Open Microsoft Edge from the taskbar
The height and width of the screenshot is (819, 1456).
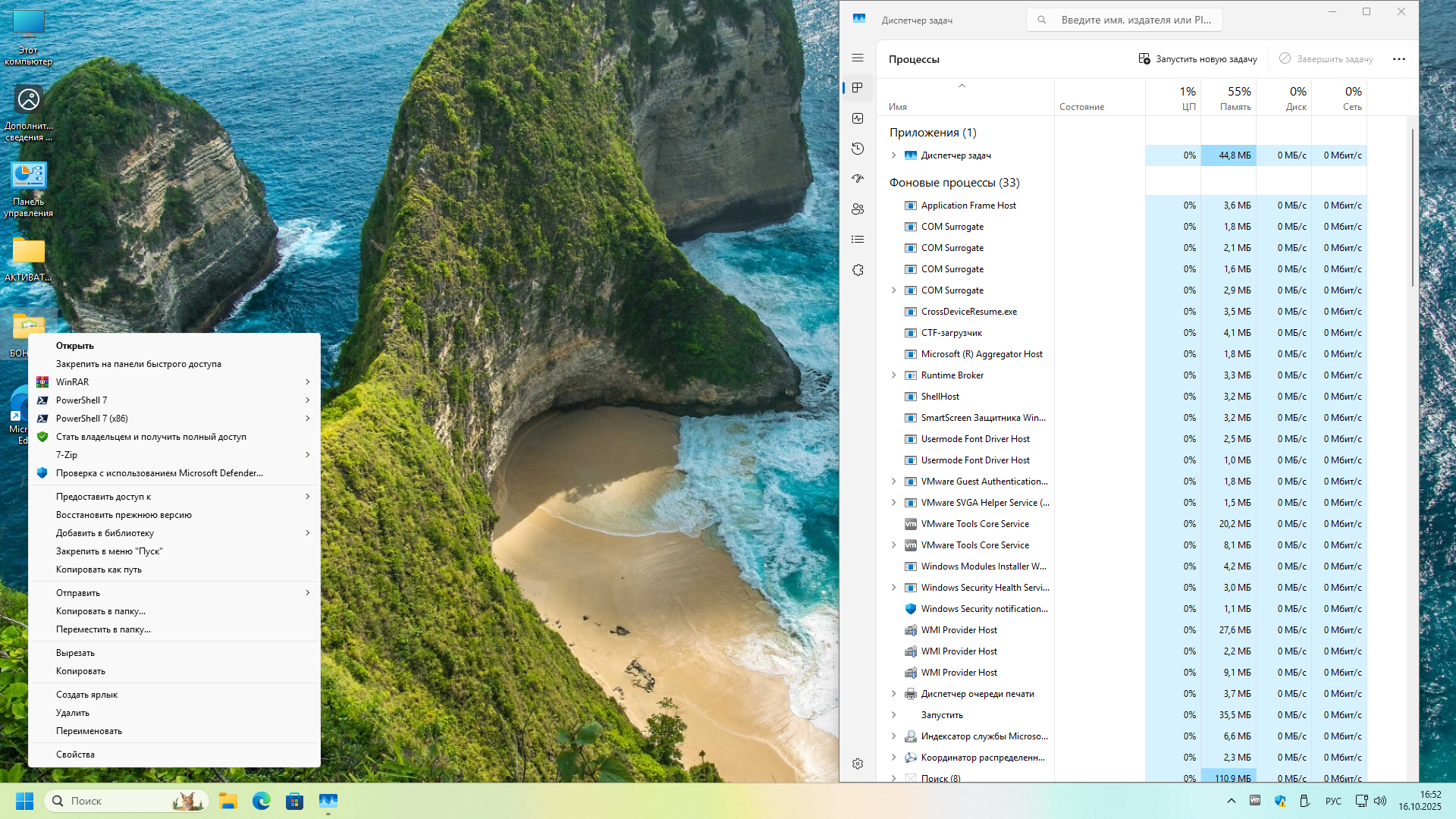pyautogui.click(x=262, y=801)
